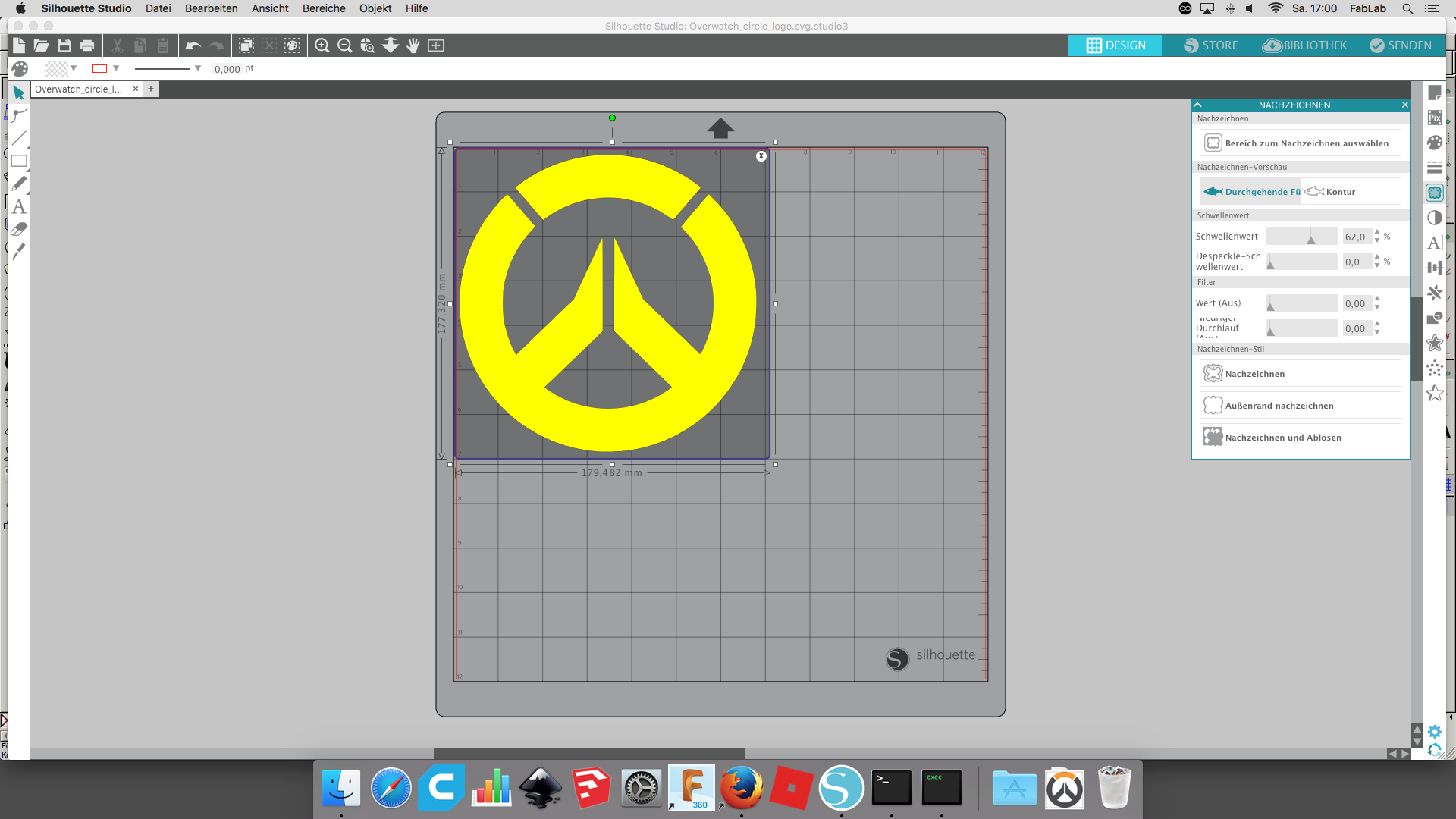Open the Fill color panel icon

point(1435,143)
